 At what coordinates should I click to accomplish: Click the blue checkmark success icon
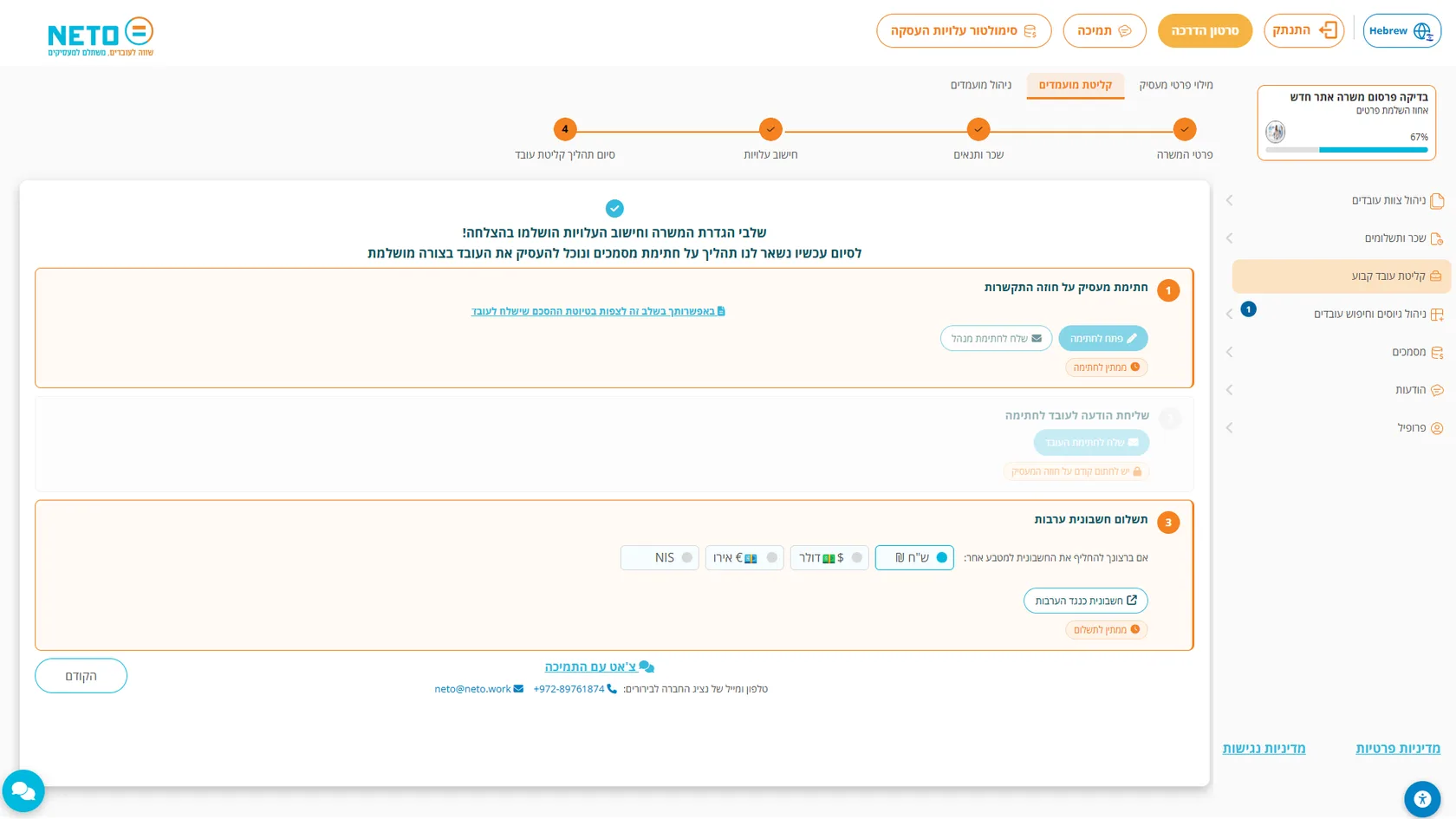[x=614, y=209]
